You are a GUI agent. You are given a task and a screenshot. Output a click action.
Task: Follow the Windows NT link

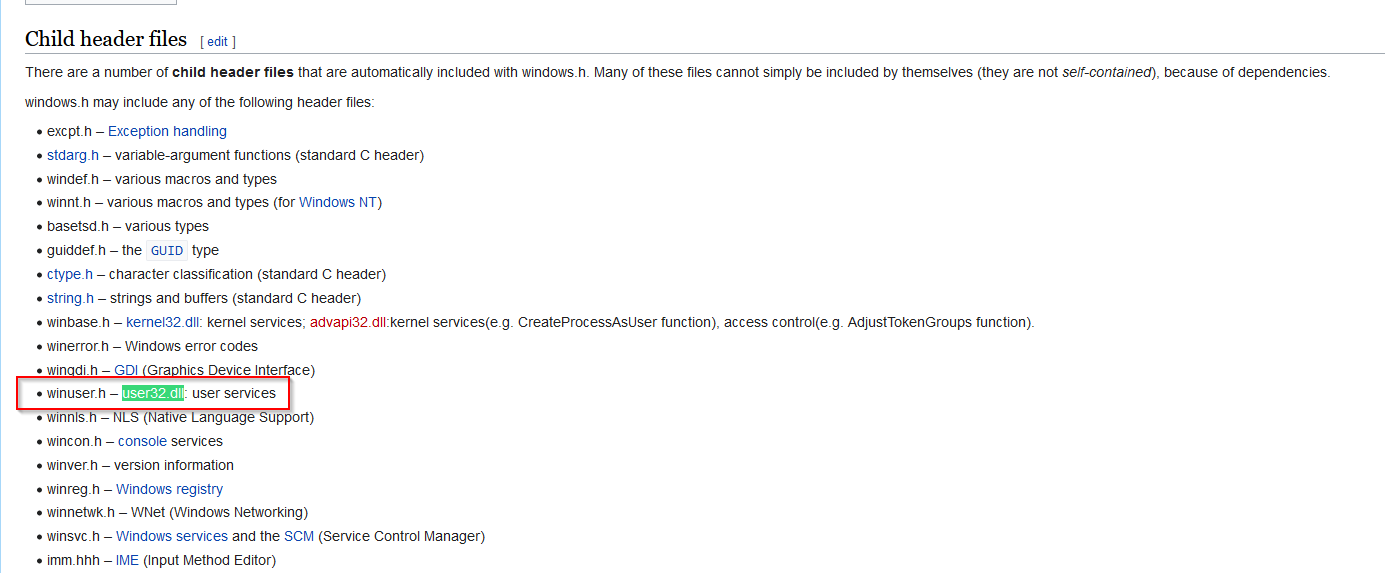pos(338,202)
